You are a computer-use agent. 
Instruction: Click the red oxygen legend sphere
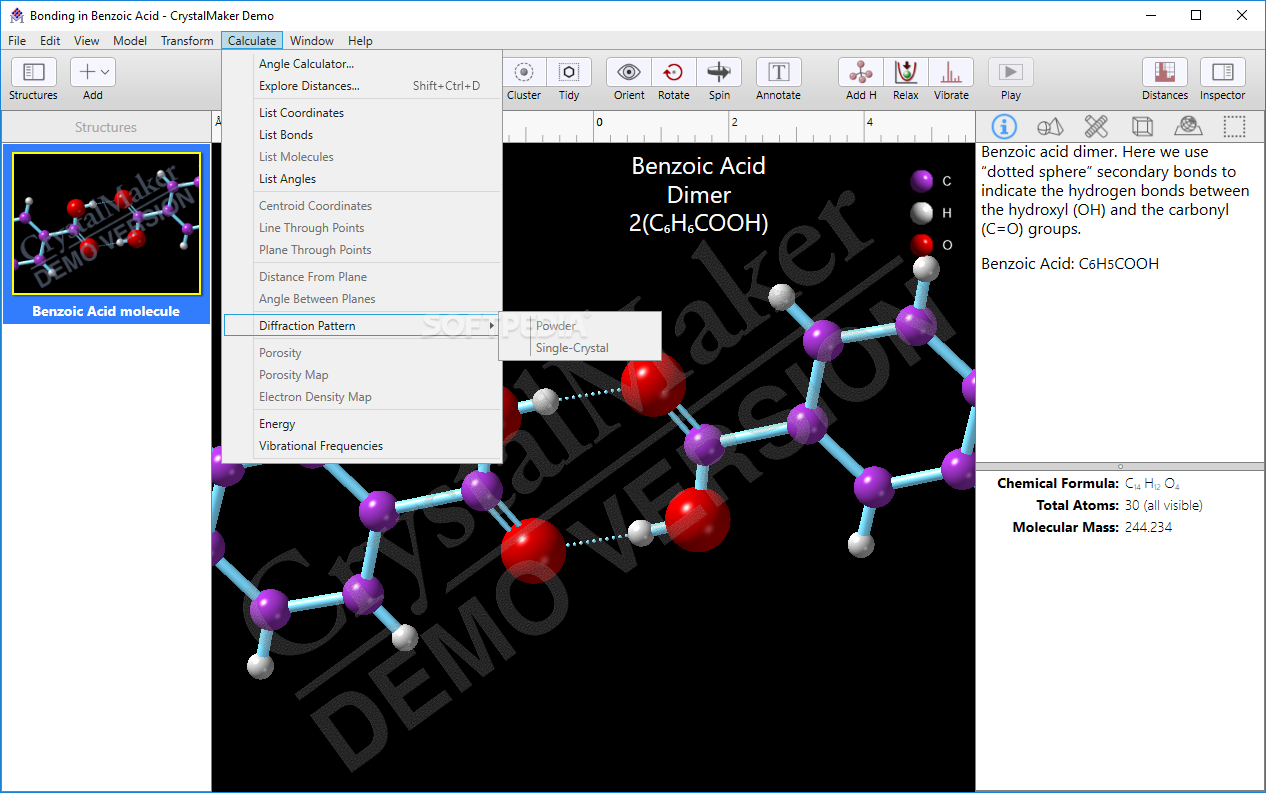(x=922, y=244)
